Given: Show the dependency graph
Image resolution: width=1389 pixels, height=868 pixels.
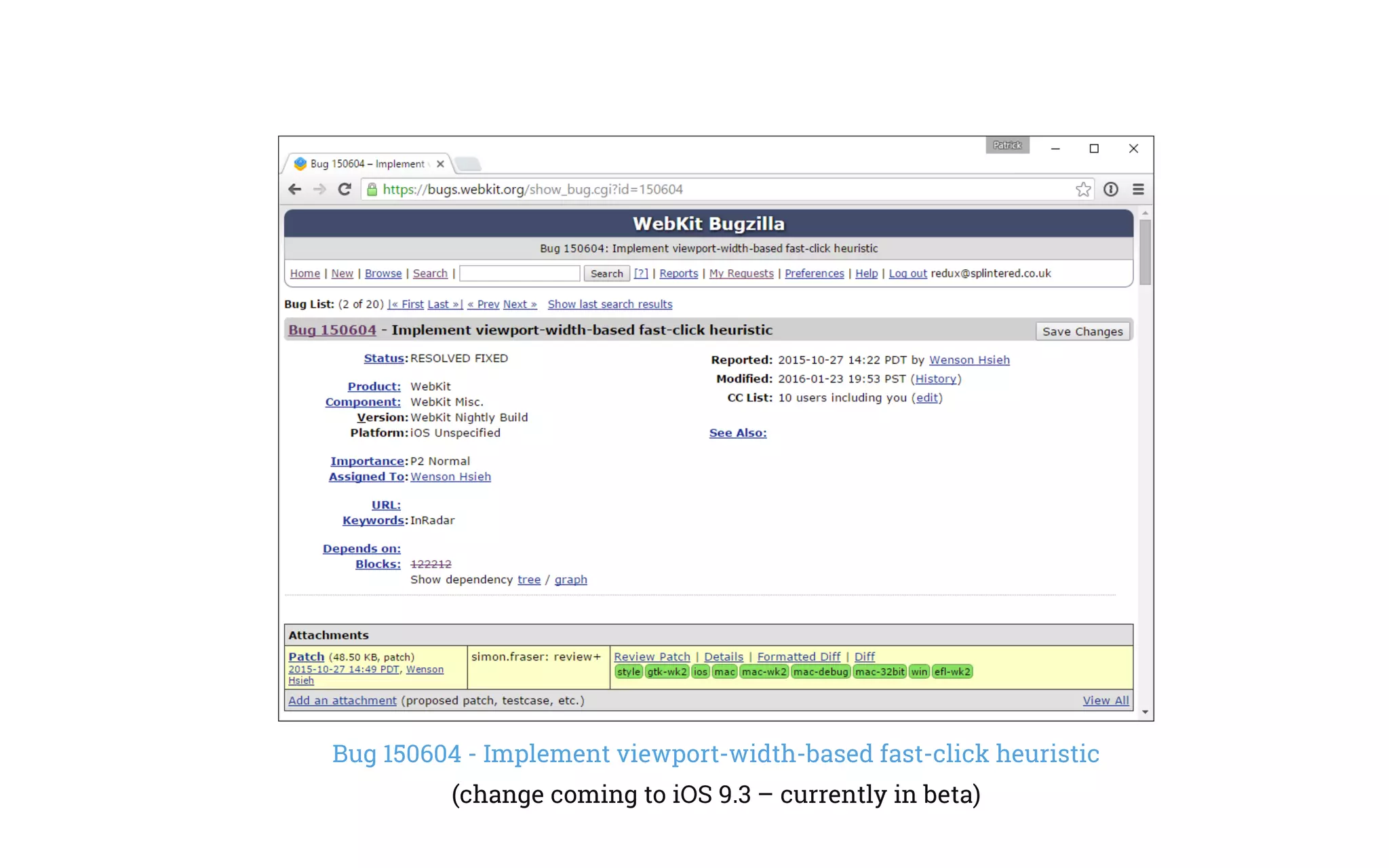Looking at the screenshot, I should click(570, 580).
